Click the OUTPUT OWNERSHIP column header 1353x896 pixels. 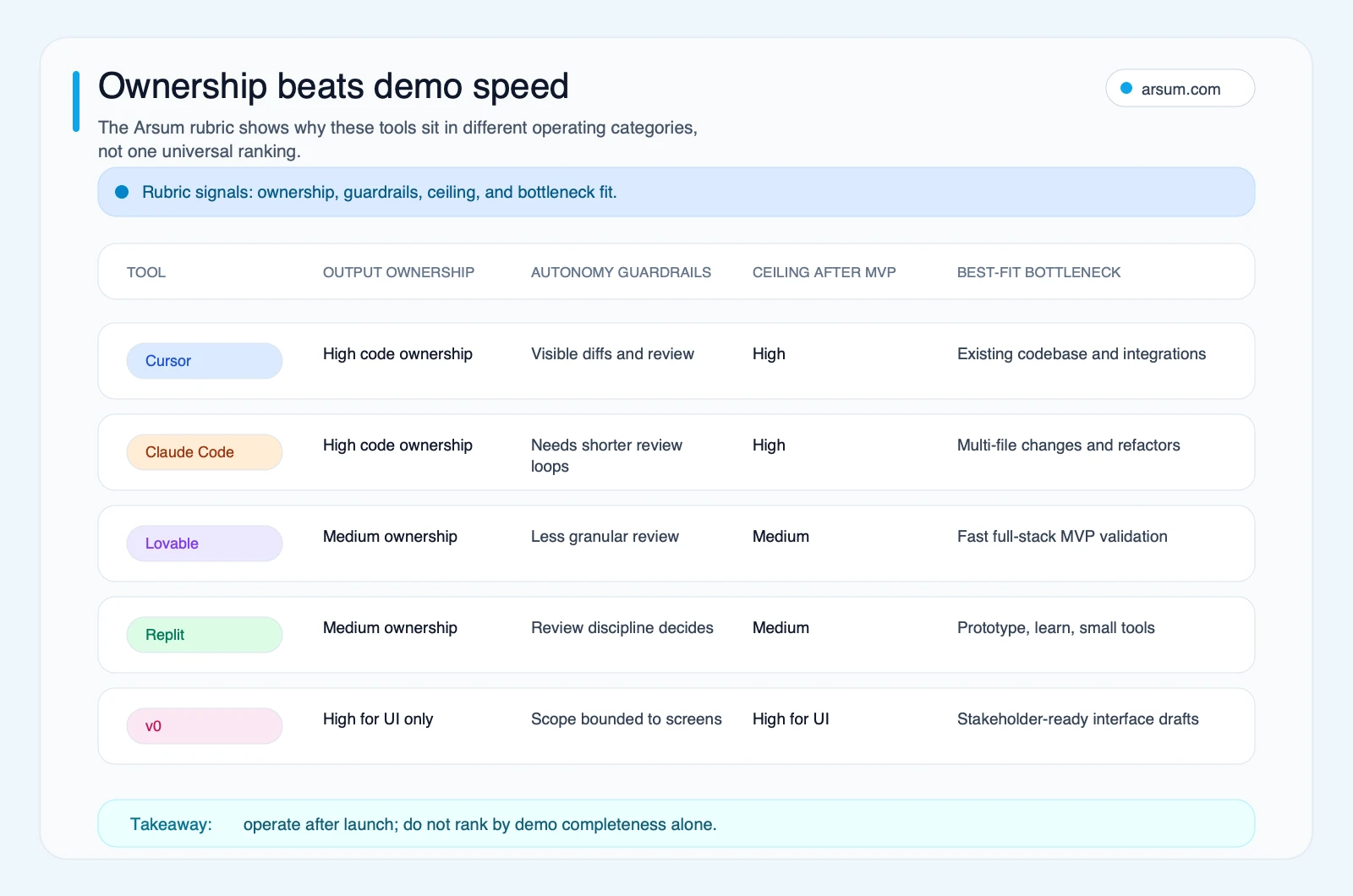[x=398, y=272]
